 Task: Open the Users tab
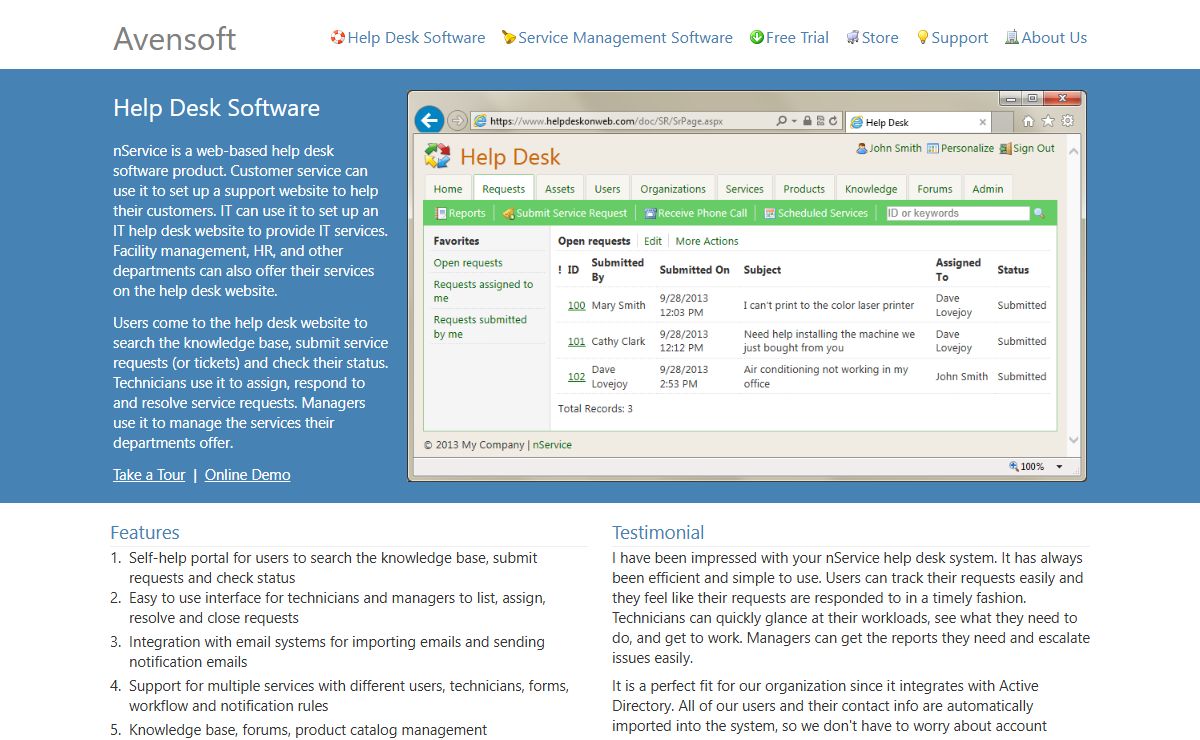click(x=608, y=188)
